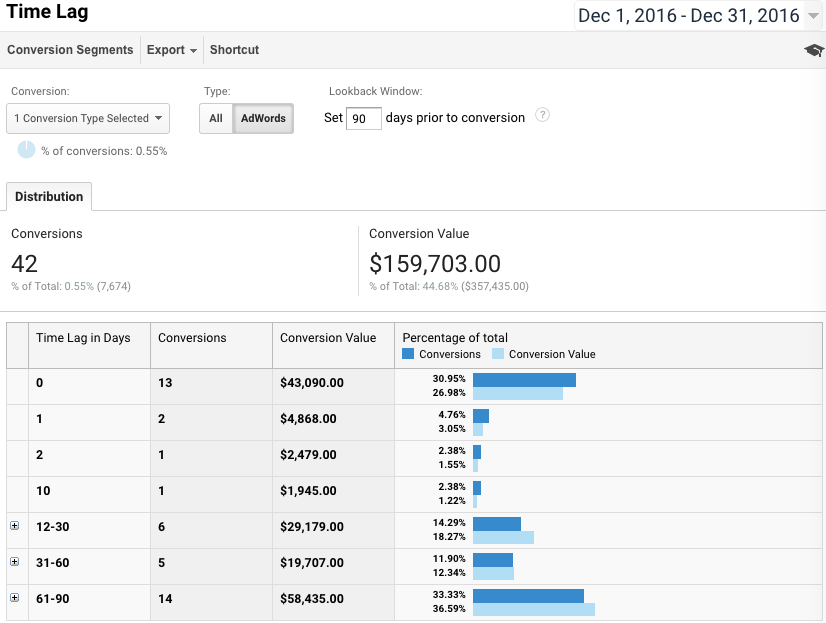
Task: Click the Dec 1, 2016 - Dec 31, 2016 date range
Action: [x=689, y=16]
